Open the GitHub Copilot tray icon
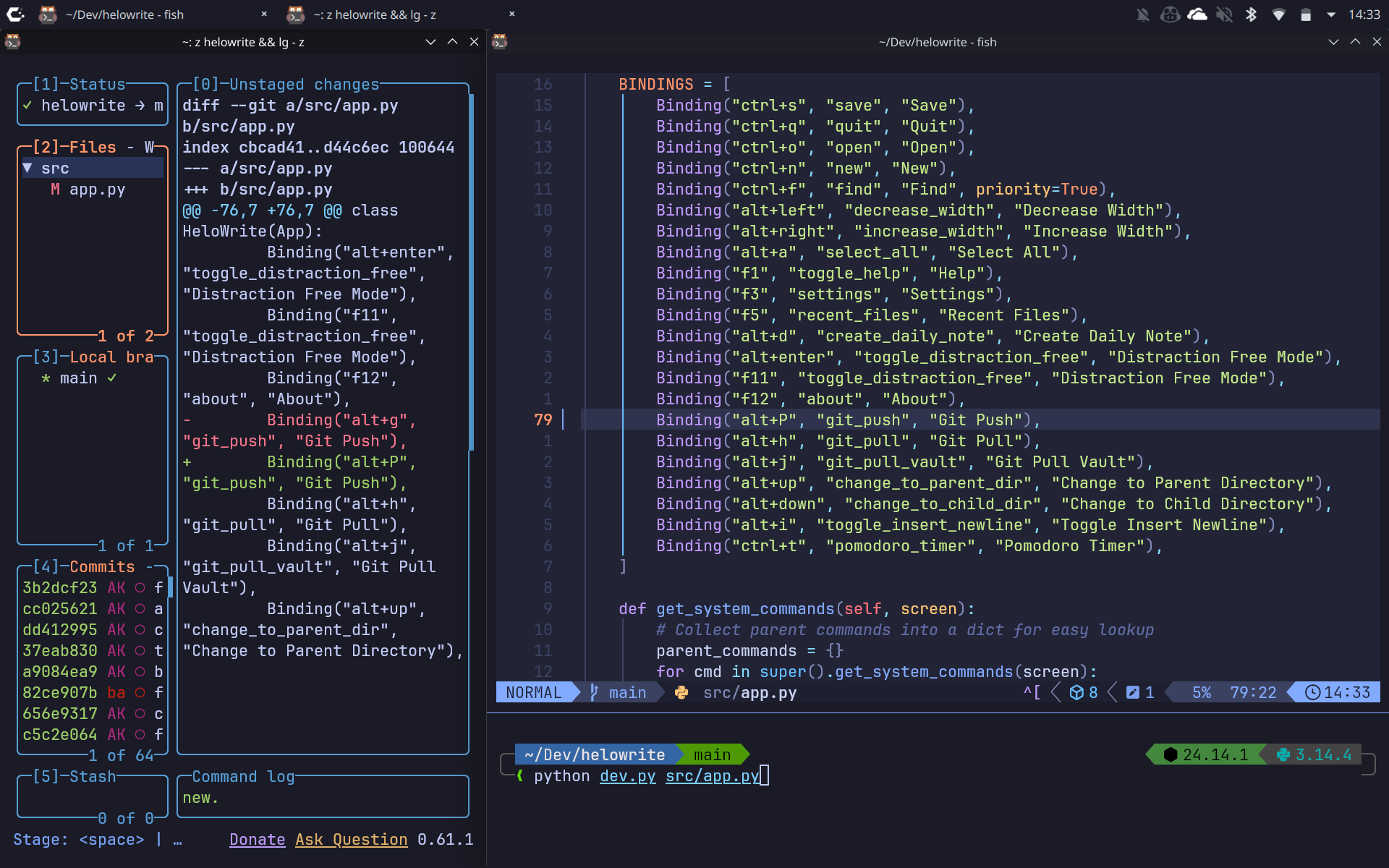The height and width of the screenshot is (868, 1389). click(x=1170, y=14)
